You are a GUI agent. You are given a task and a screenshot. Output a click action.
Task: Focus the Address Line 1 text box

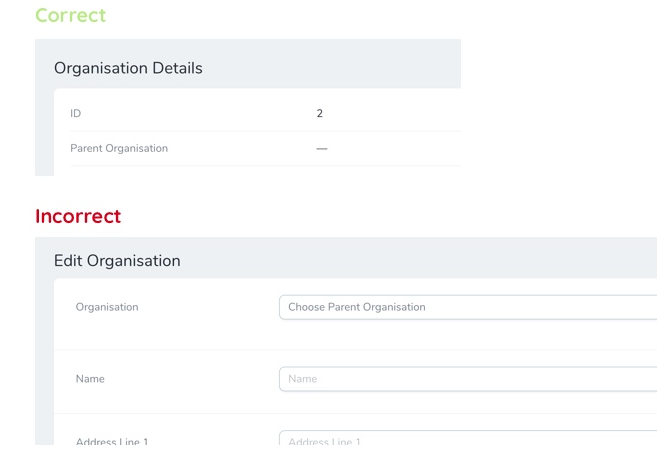(x=467, y=440)
